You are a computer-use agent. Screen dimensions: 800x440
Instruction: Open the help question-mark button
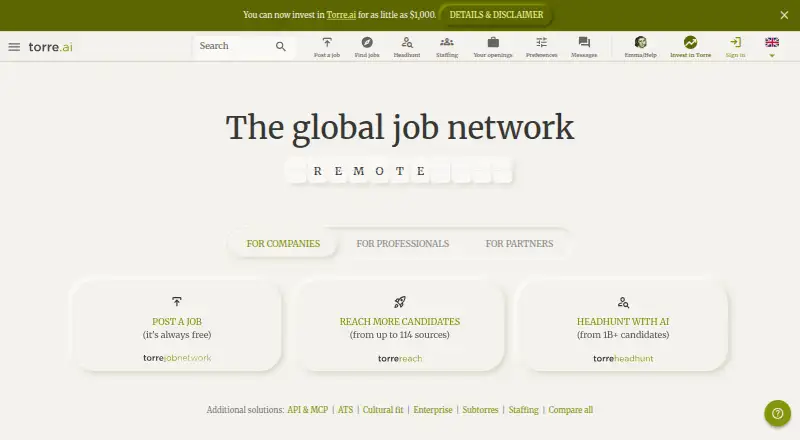(x=778, y=413)
